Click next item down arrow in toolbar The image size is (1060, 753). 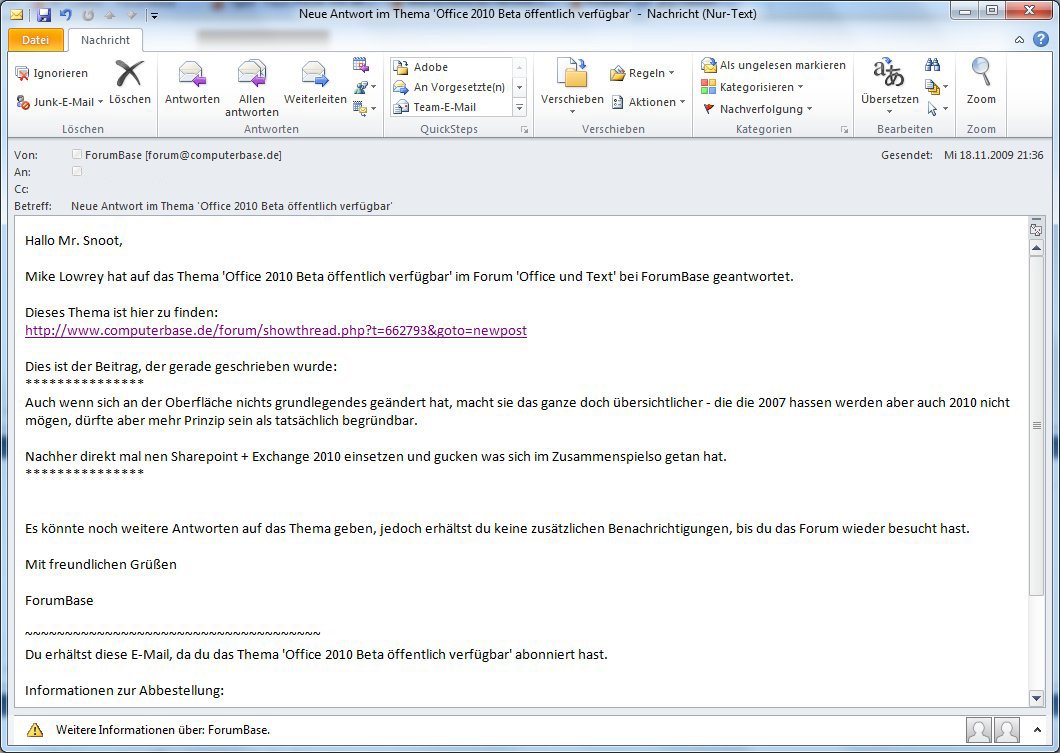tap(131, 14)
